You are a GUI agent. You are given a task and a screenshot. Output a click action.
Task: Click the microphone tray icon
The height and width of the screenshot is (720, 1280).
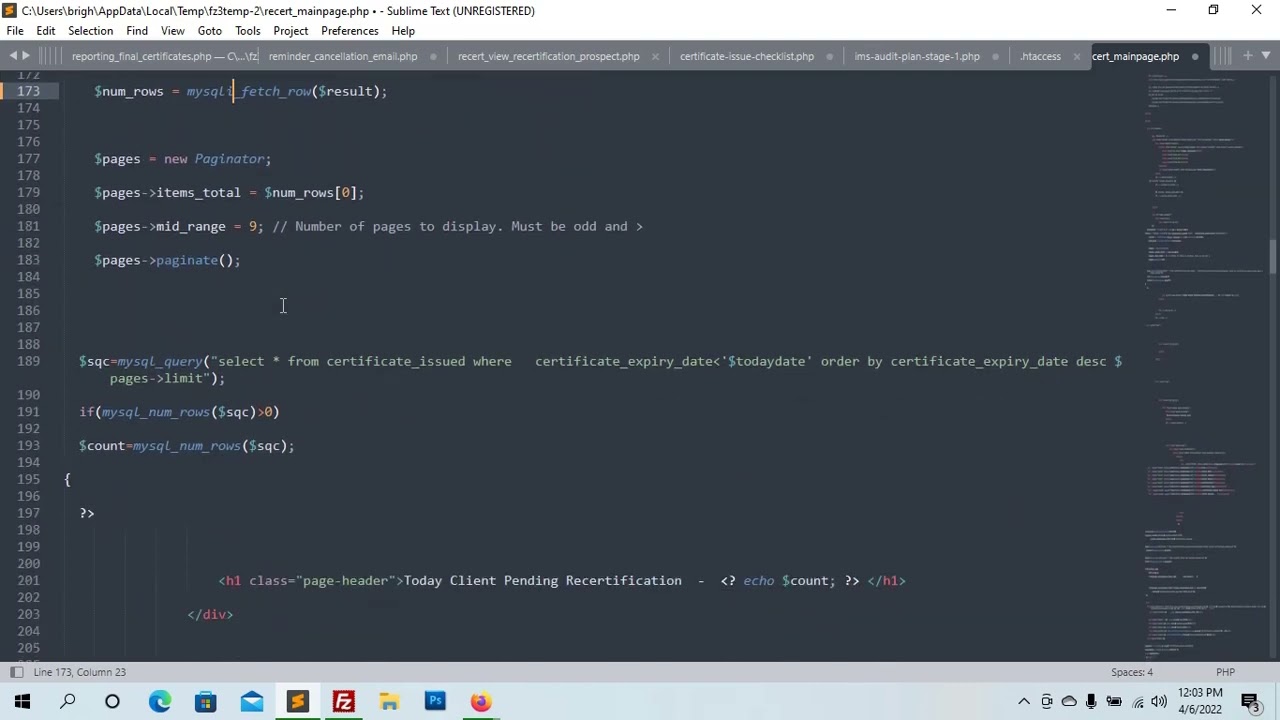pos(1091,702)
